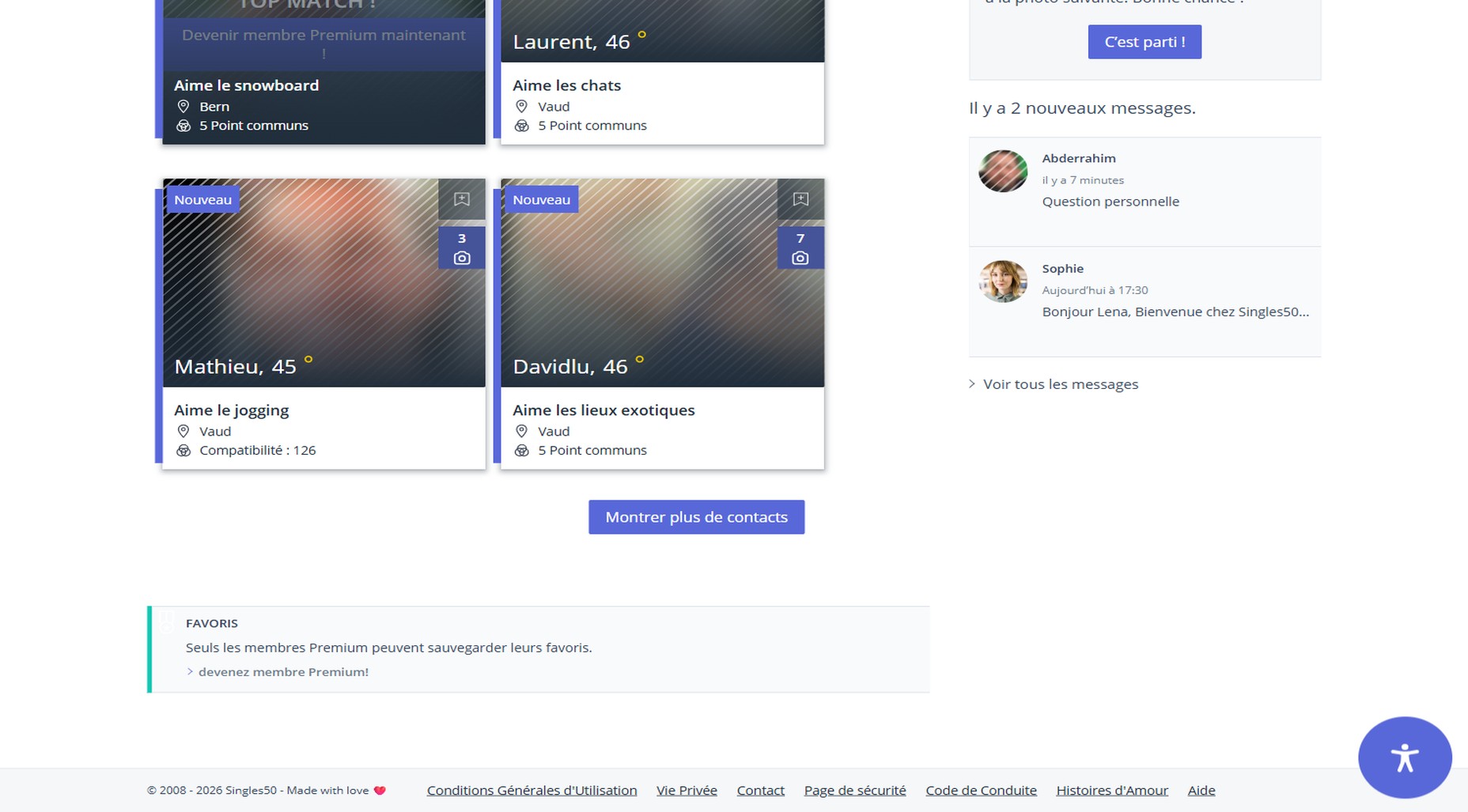The image size is (1468, 812).
Task: Open Contact footer link
Action: [x=761, y=791]
